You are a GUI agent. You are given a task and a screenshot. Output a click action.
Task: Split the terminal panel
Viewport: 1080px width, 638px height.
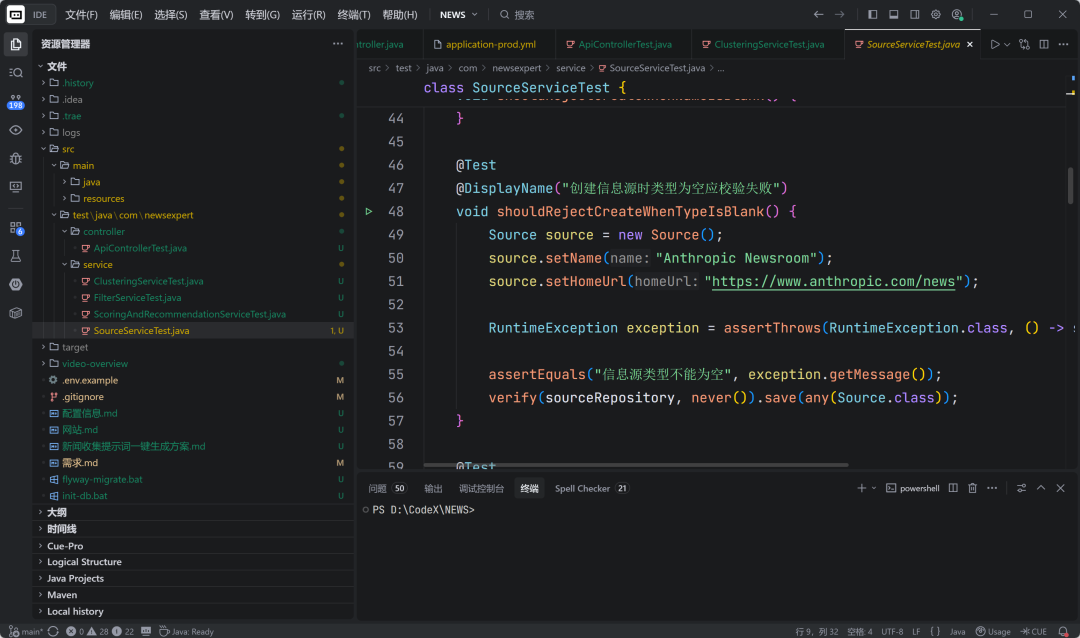click(x=953, y=488)
